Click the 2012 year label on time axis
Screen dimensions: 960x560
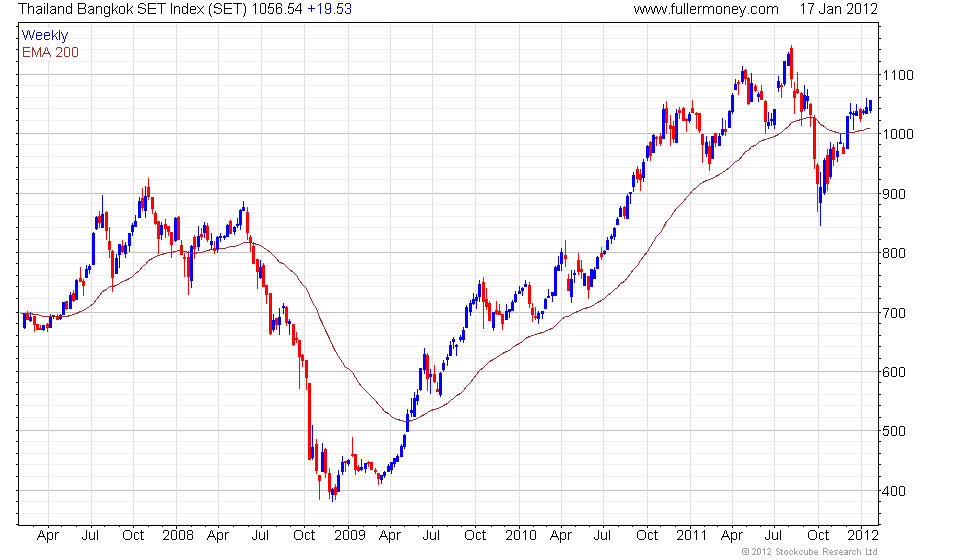click(863, 536)
